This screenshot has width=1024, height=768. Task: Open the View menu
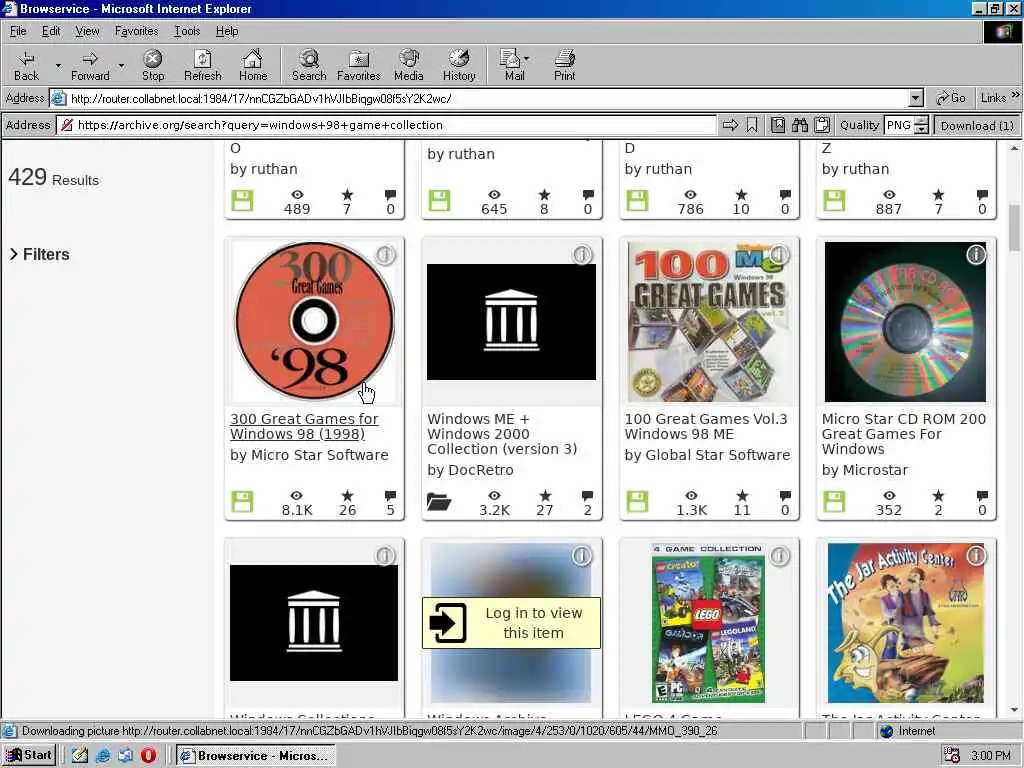(x=87, y=31)
